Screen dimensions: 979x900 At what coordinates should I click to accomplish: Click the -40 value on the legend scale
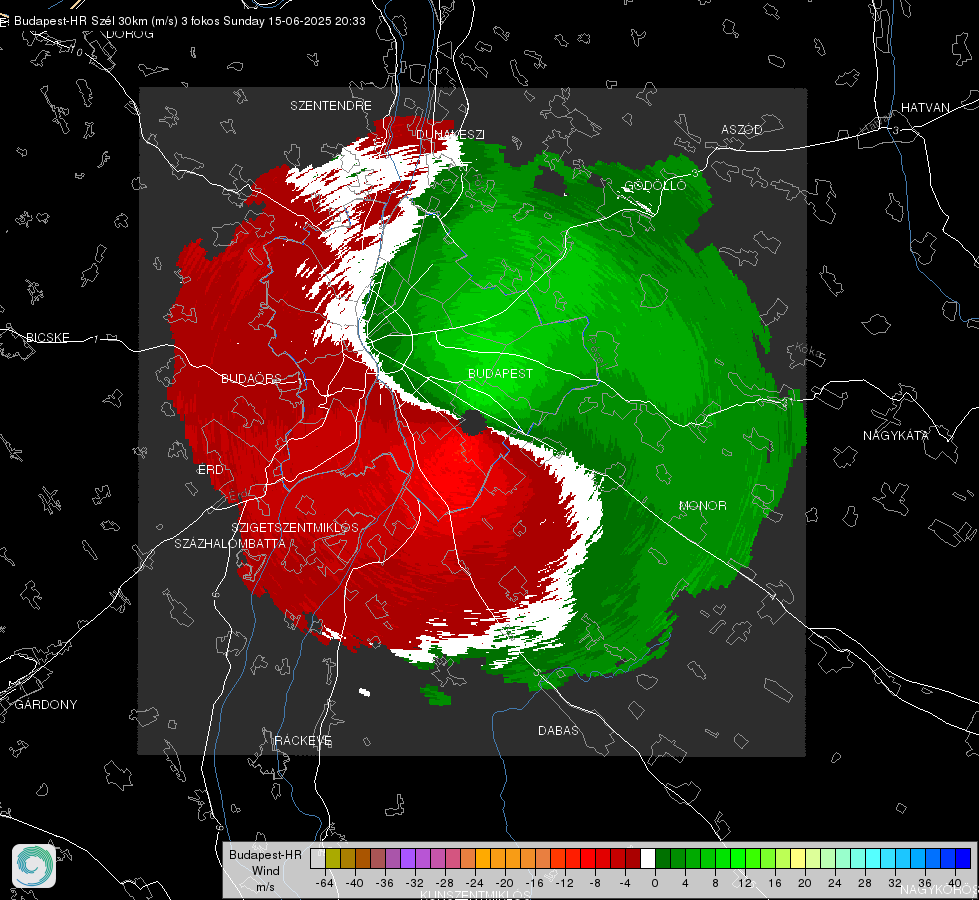coord(355,883)
